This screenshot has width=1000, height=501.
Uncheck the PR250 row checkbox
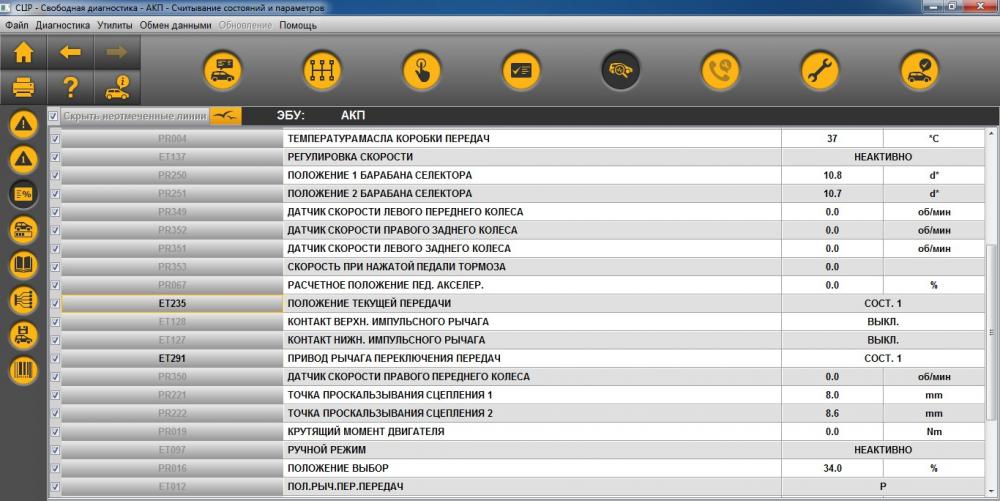[55, 175]
